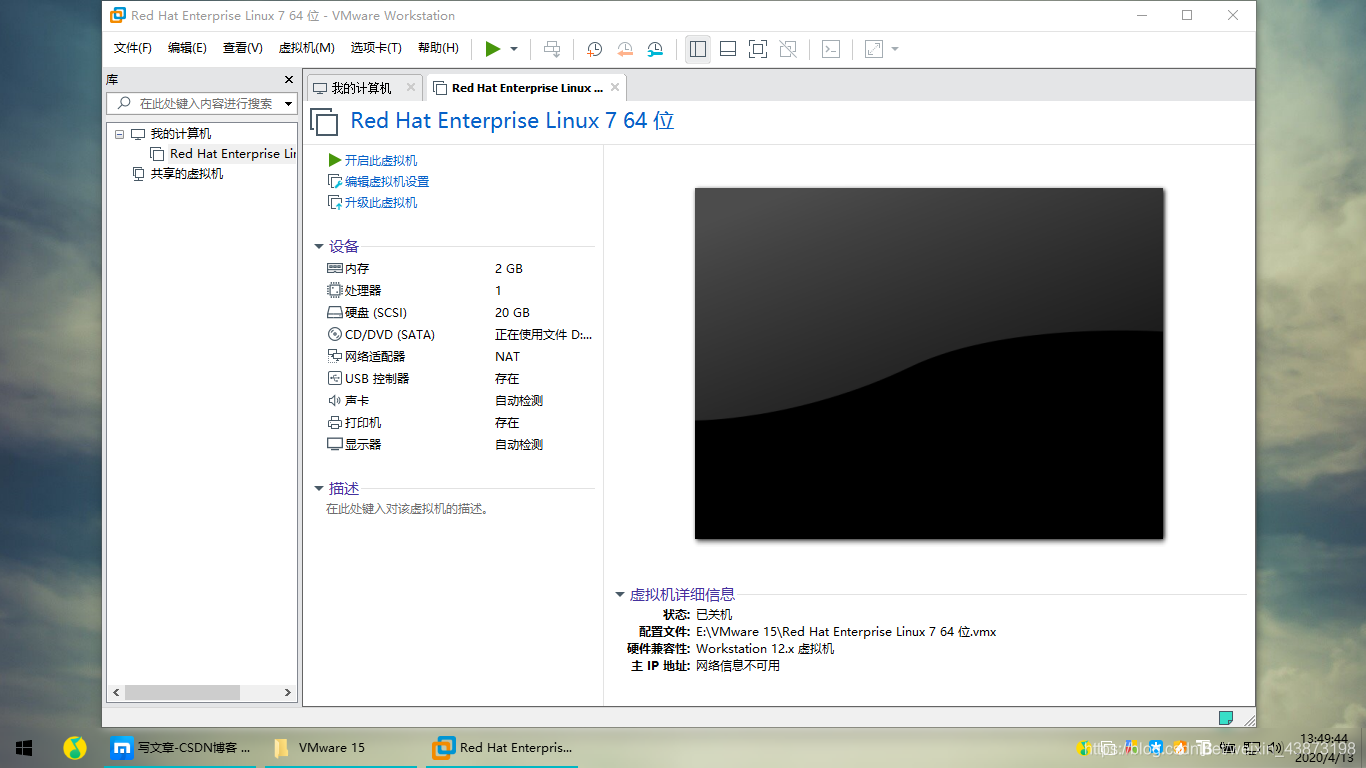
Task: Open the stretch display dropdown arrow
Action: pos(895,48)
